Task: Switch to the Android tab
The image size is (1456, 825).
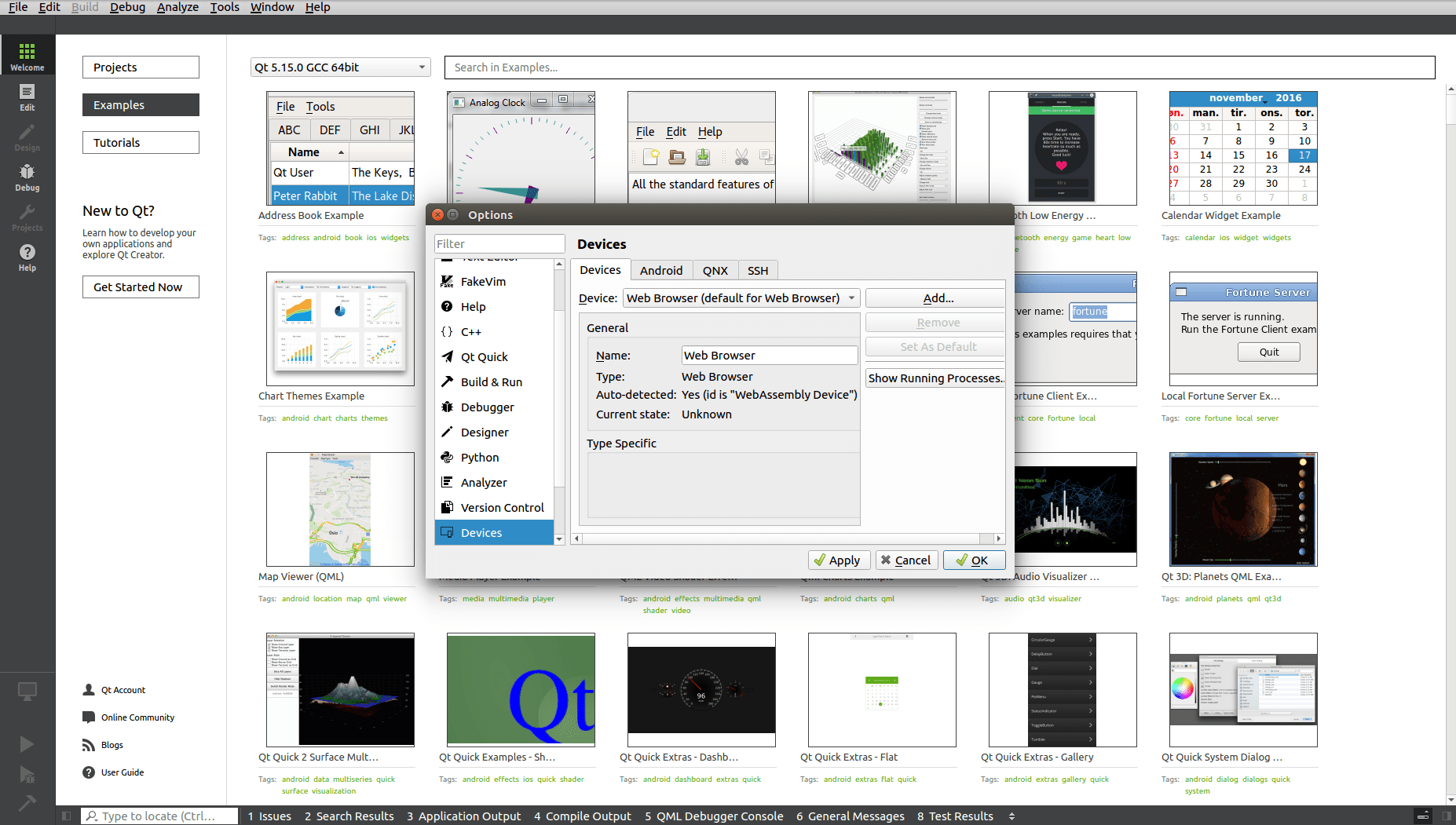Action: pyautogui.click(x=661, y=271)
